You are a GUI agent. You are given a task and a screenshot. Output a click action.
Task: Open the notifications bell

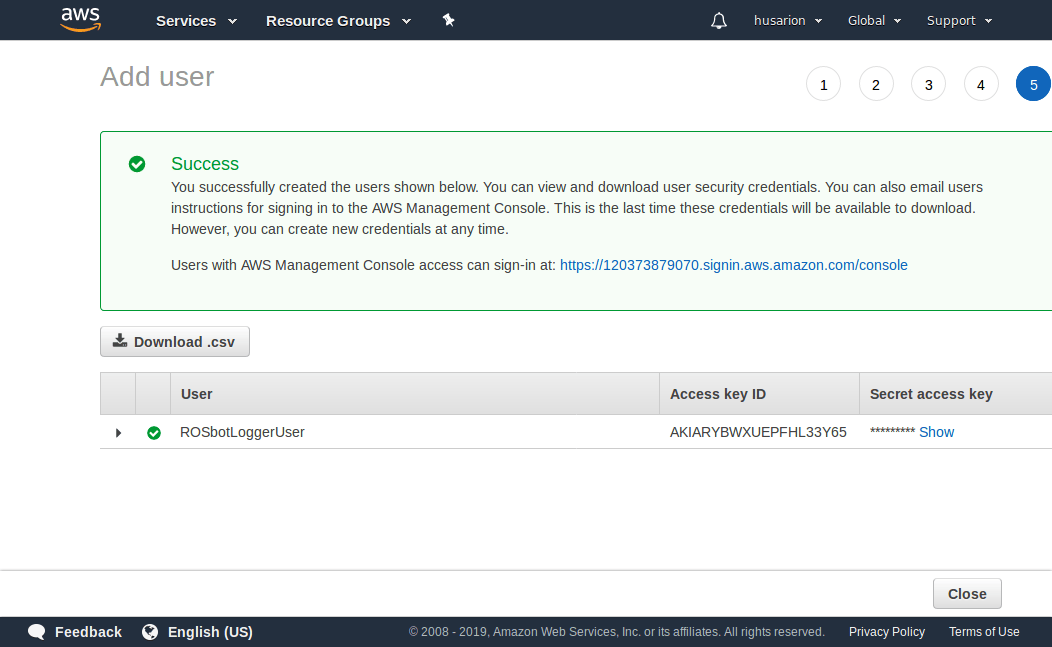(719, 21)
